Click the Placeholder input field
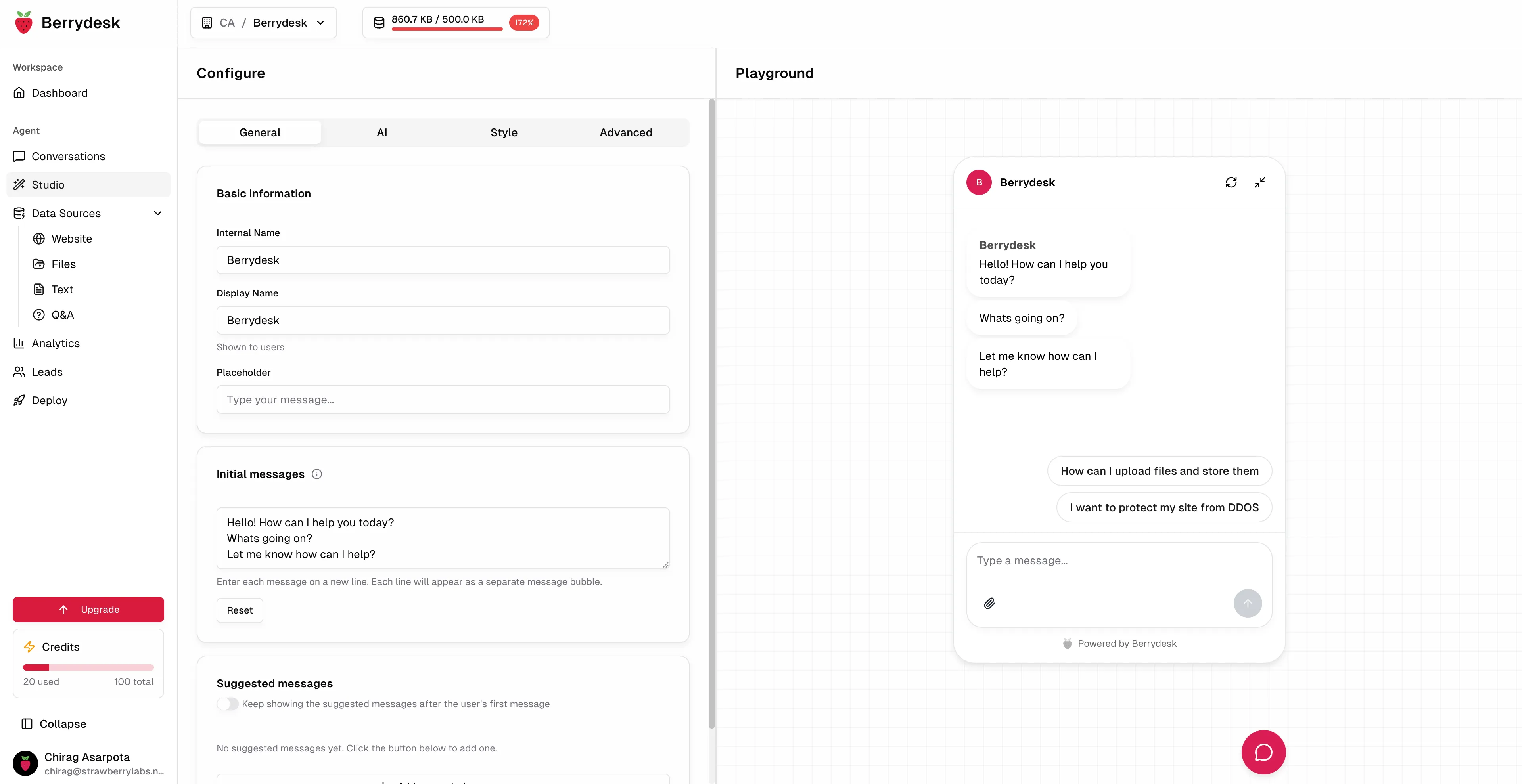1522x784 pixels. [x=443, y=400]
